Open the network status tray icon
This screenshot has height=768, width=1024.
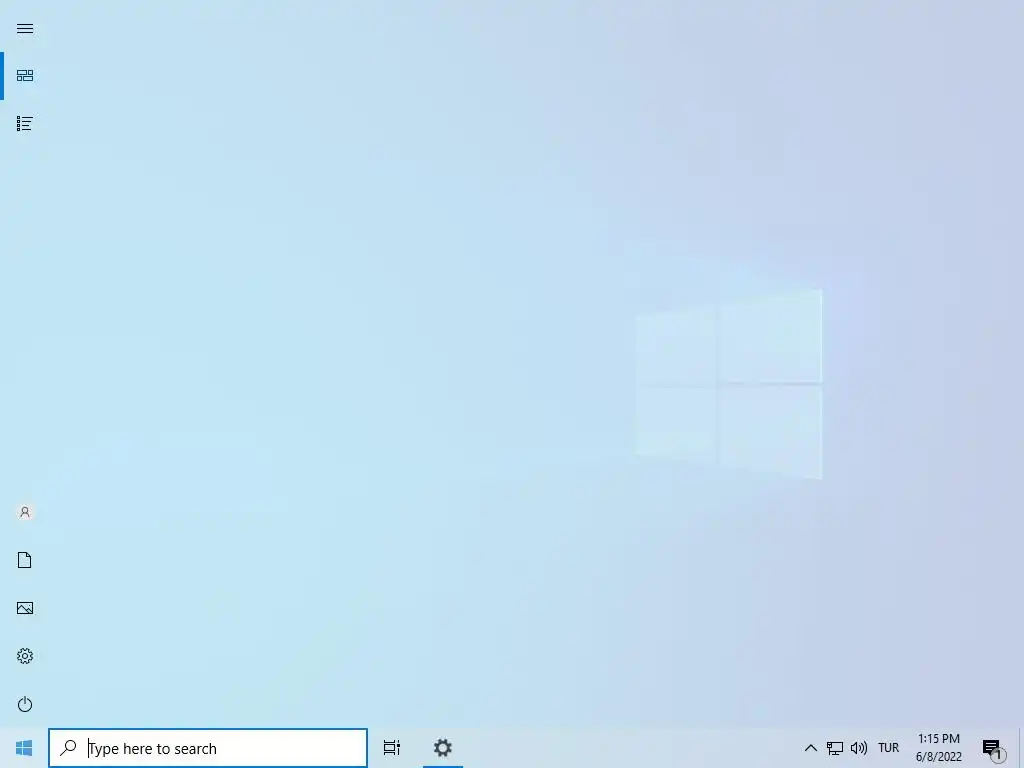click(835, 748)
